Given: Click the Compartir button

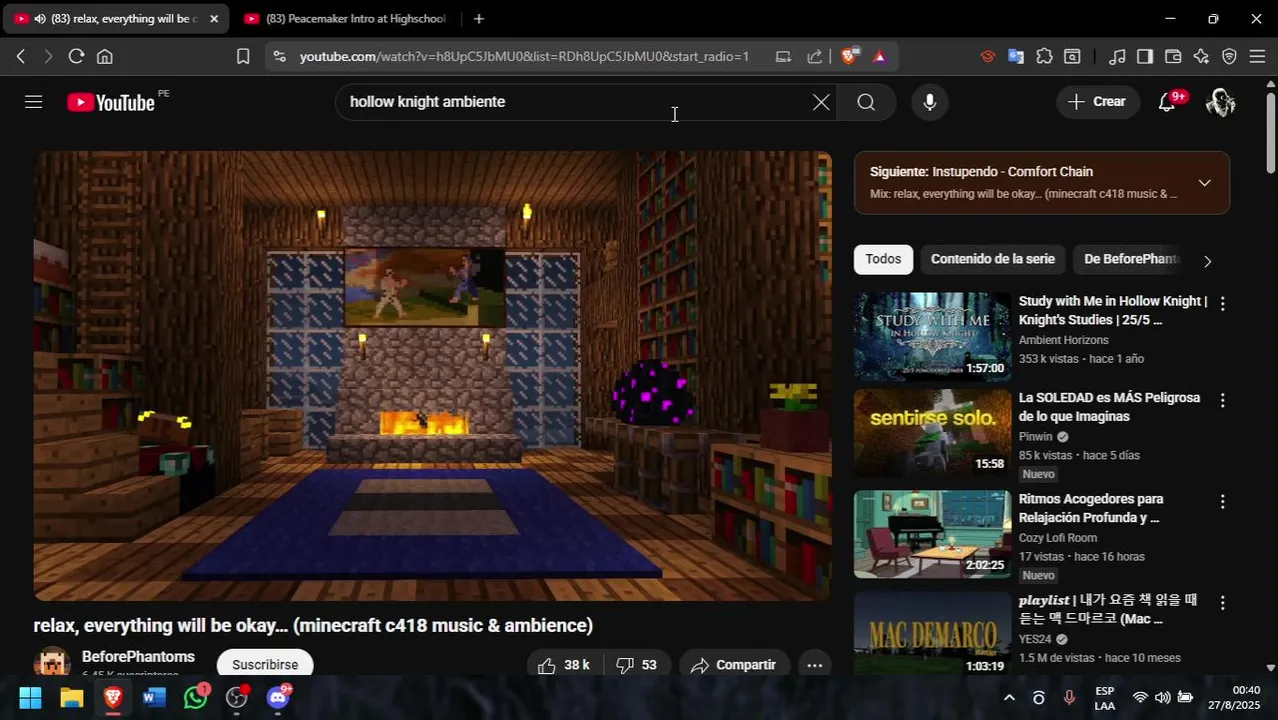Looking at the screenshot, I should pos(734,665).
